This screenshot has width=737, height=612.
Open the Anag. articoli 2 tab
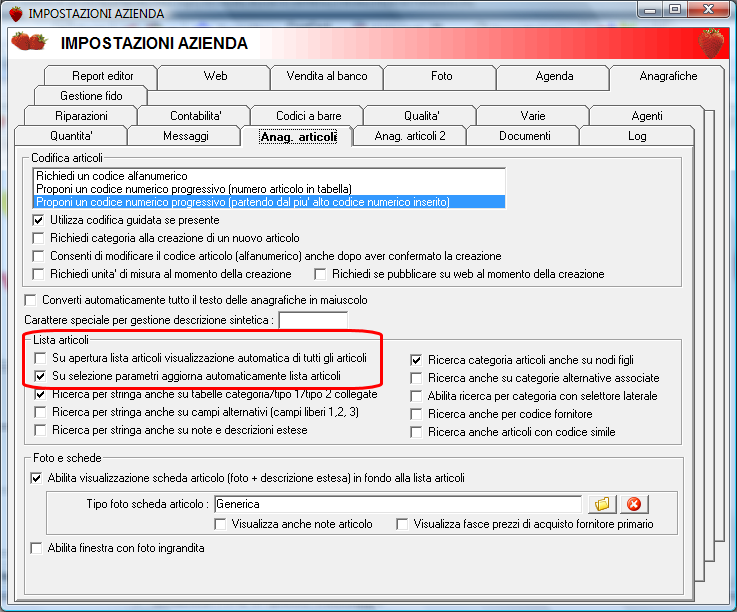click(x=409, y=136)
